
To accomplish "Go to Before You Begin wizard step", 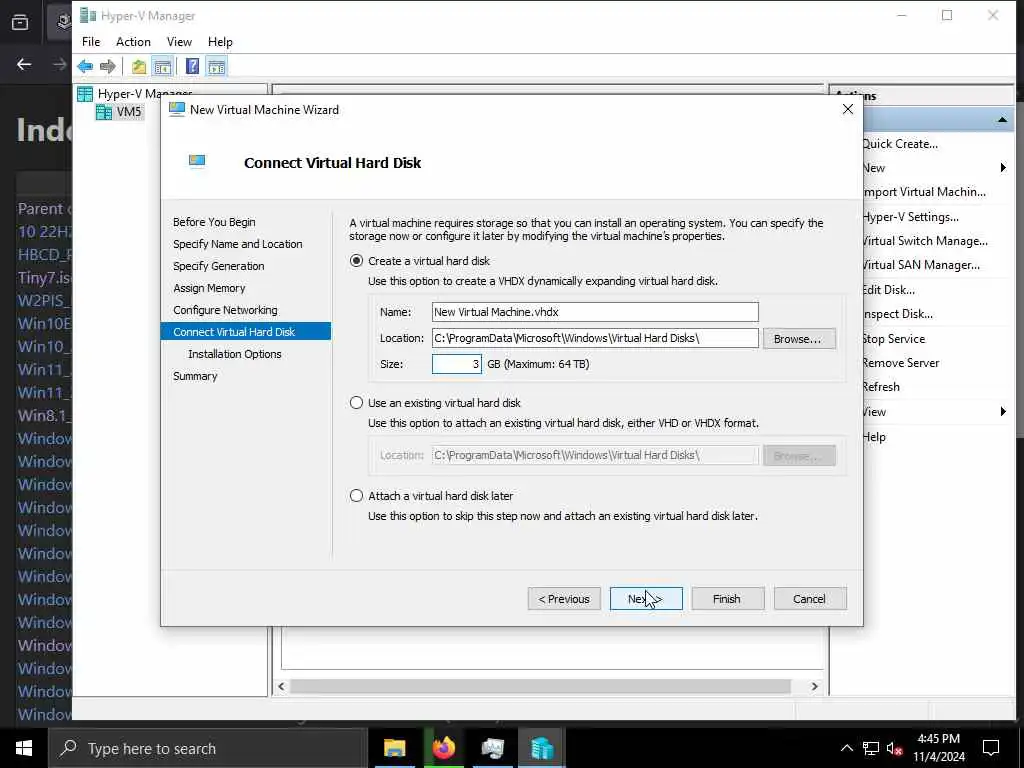I will 214,222.
